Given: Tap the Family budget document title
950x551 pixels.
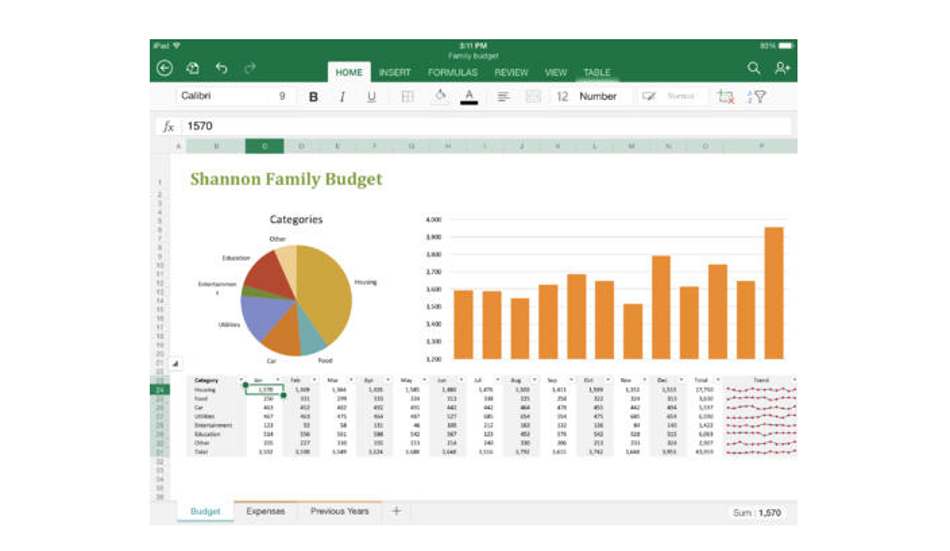Looking at the screenshot, I should pyautogui.click(x=473, y=56).
